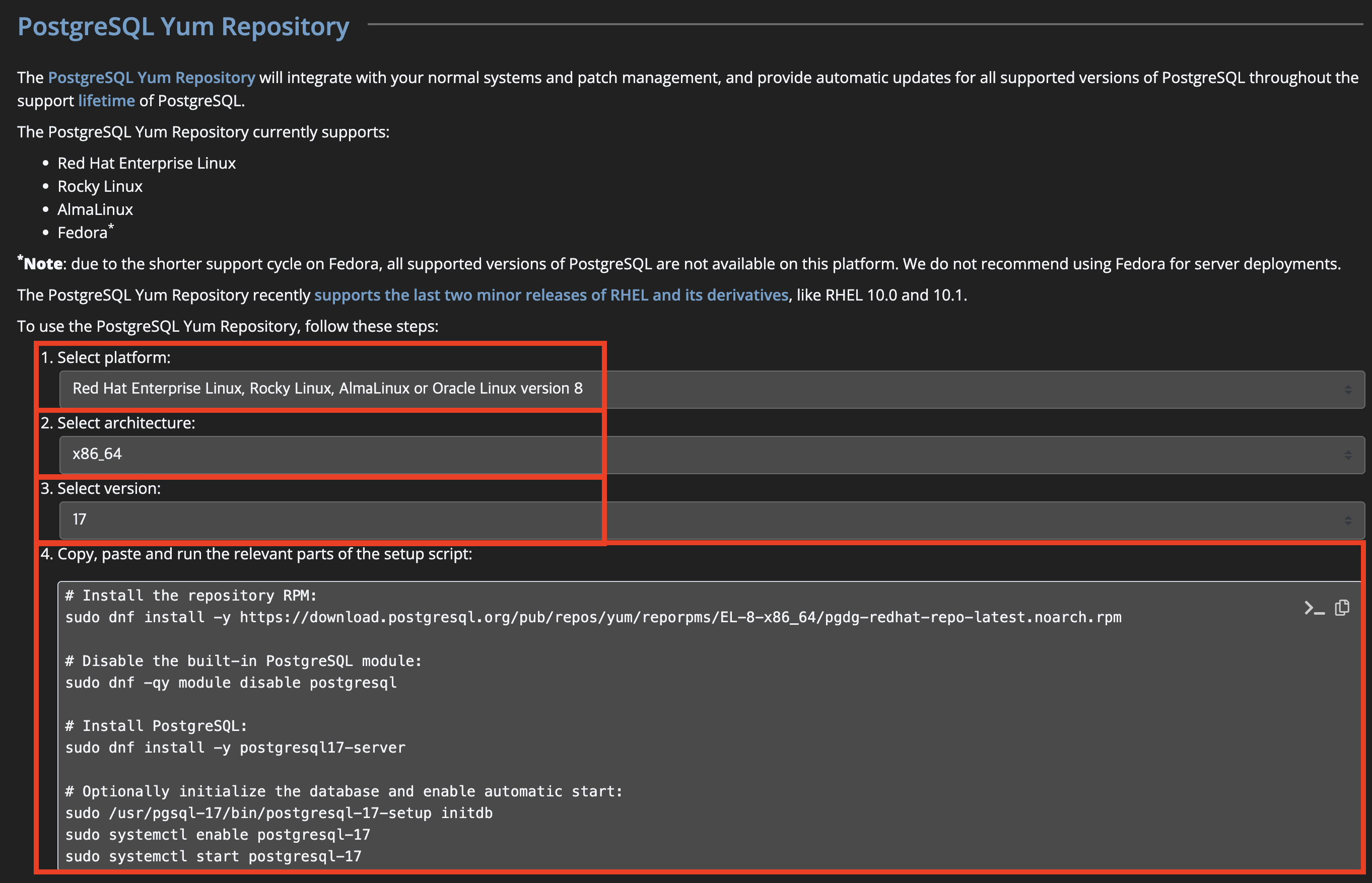Click the Fedora list item

[x=83, y=233]
